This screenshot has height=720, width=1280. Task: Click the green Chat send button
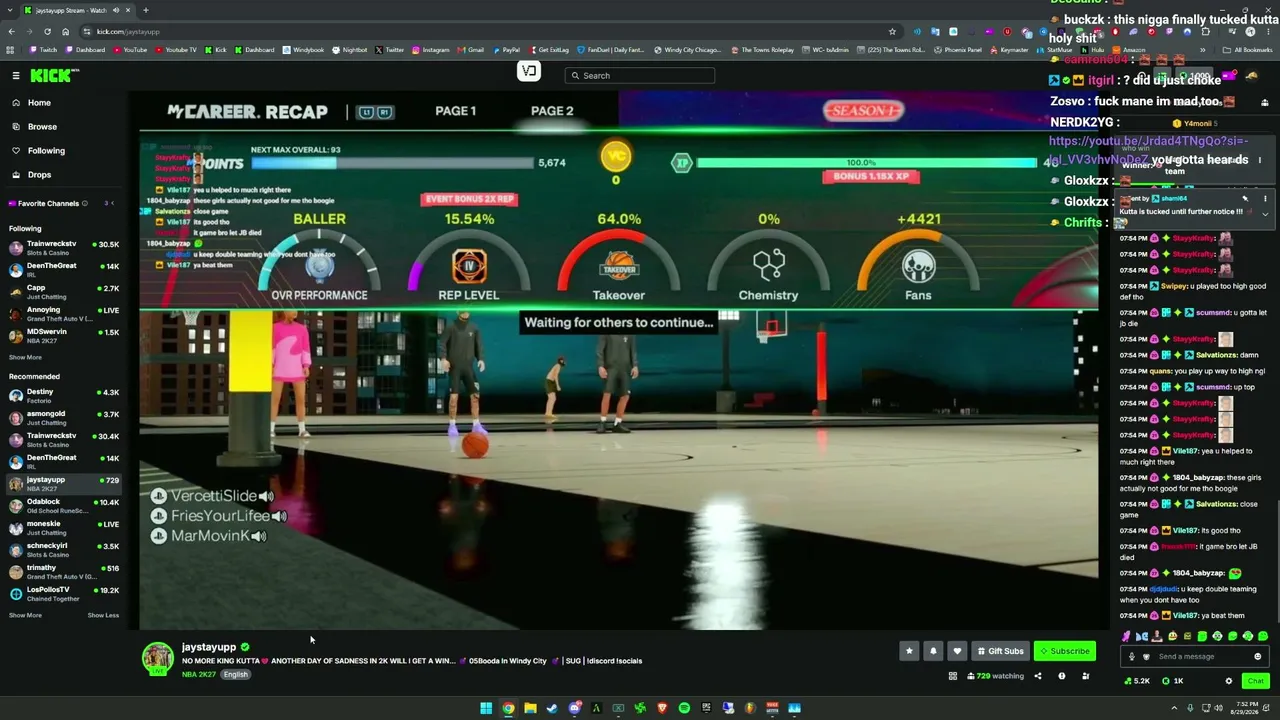tap(1255, 681)
